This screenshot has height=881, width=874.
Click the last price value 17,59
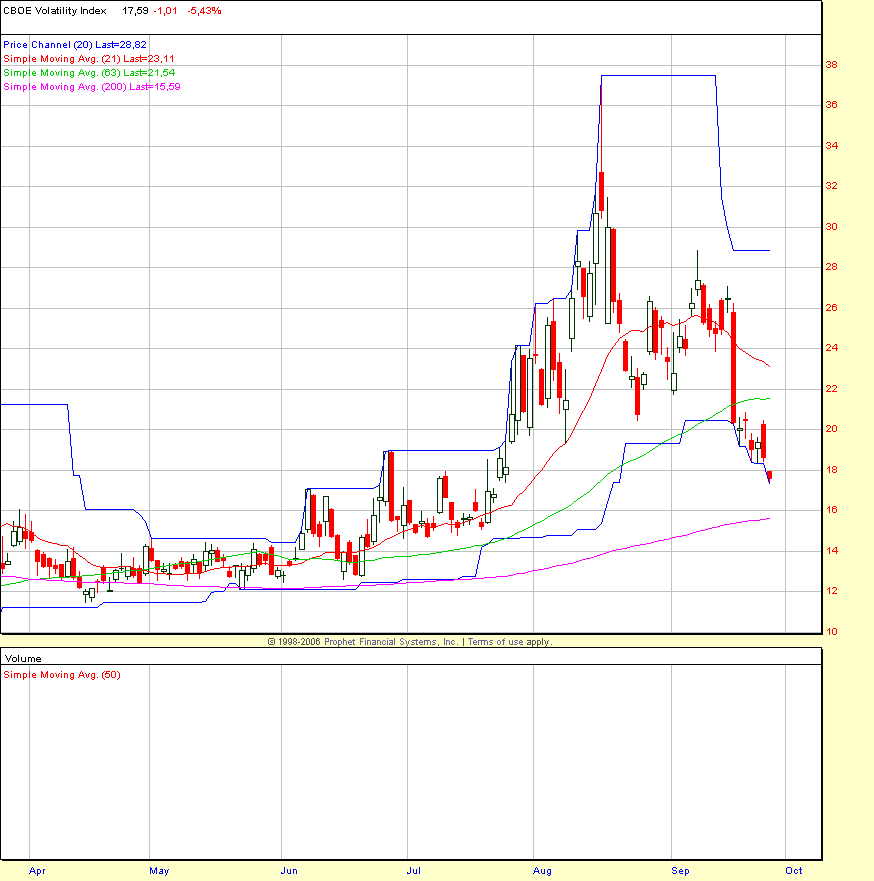pyautogui.click(x=135, y=11)
